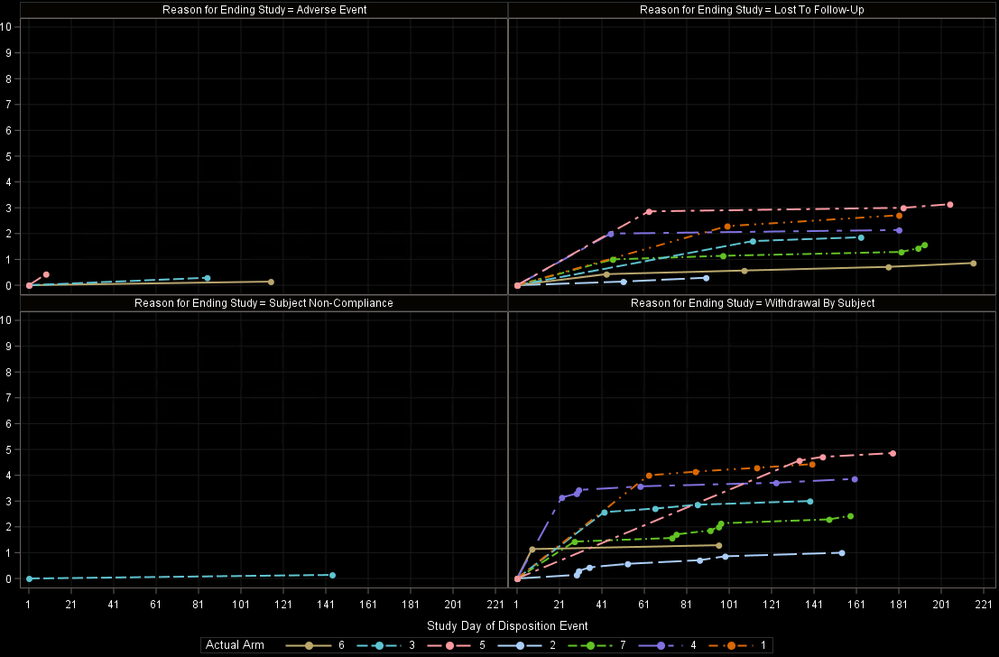
Task: Select the 'Lost To Follow-Up' panel header
Action: coord(752,10)
